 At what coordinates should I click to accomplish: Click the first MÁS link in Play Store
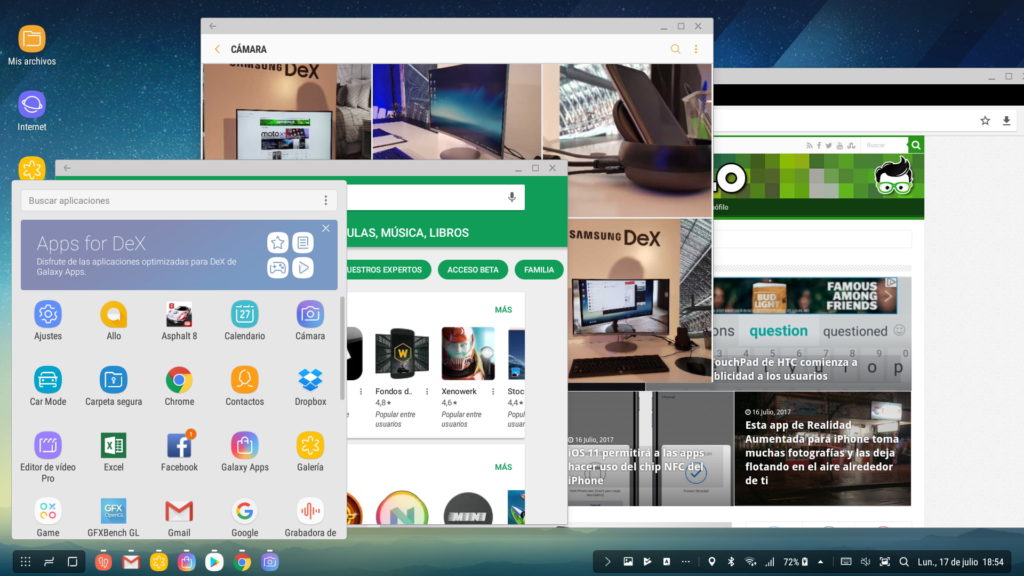click(503, 310)
